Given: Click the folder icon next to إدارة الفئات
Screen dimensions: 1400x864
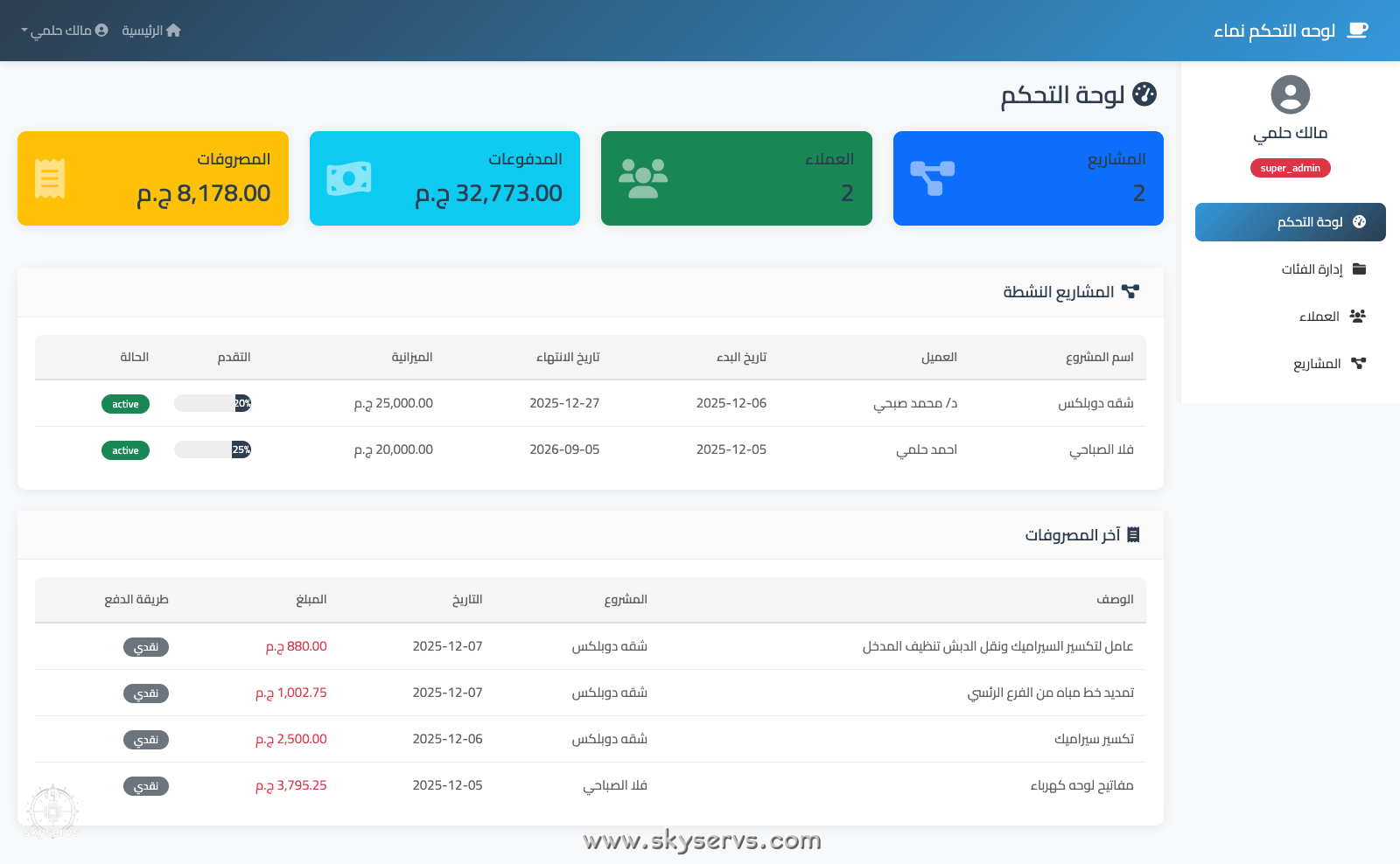Looking at the screenshot, I should 1359,268.
